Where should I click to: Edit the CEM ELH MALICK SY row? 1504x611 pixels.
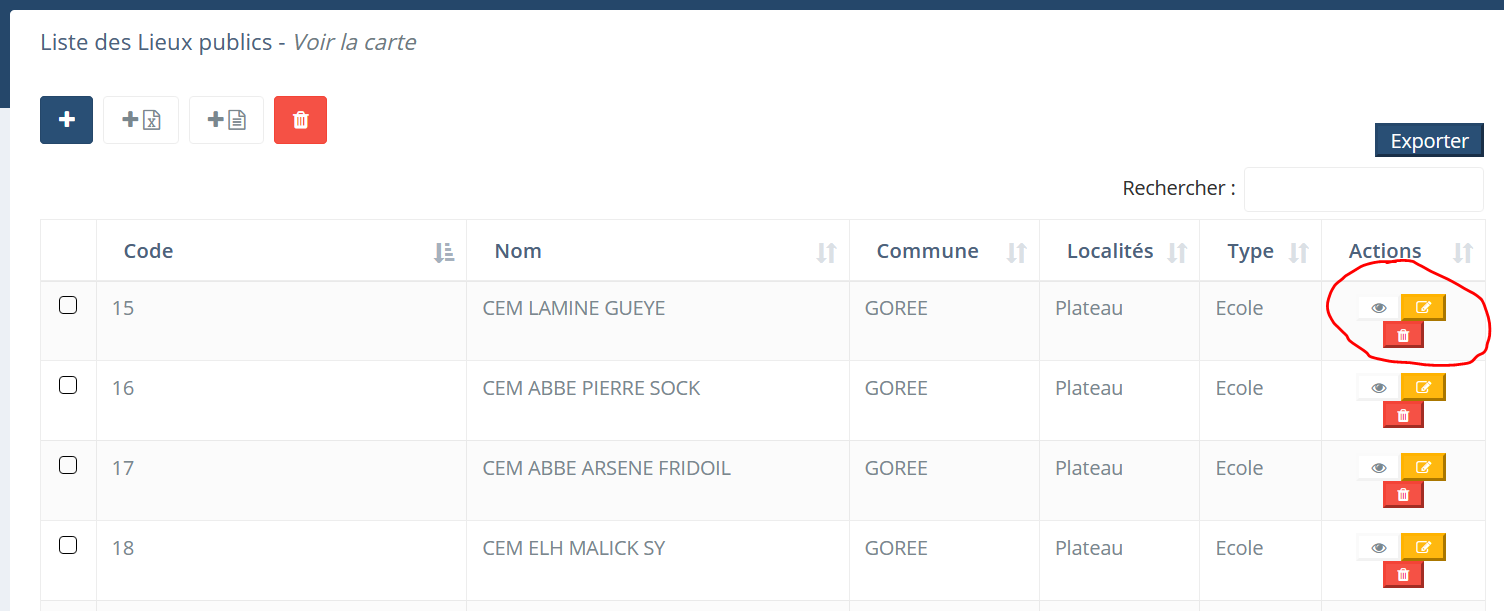tap(1424, 547)
